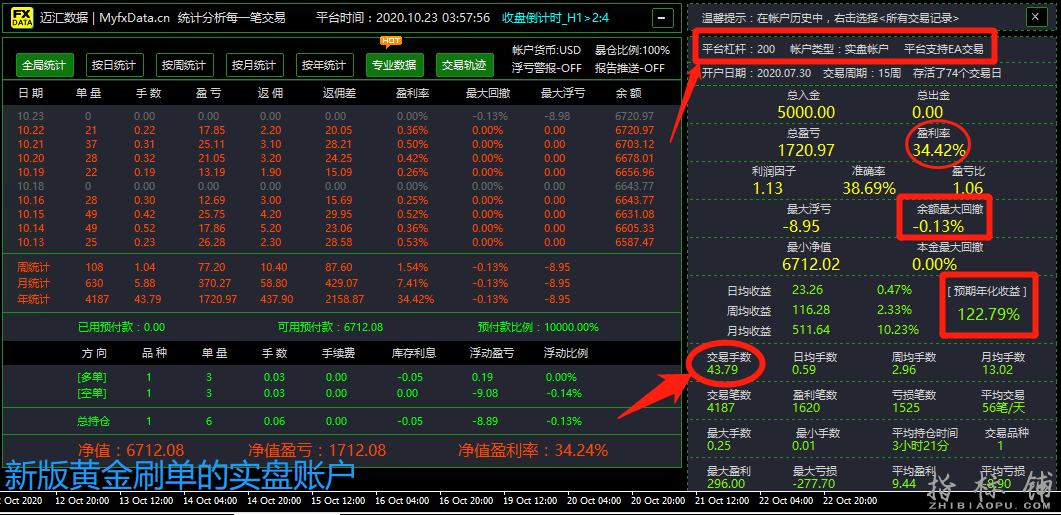The image size is (1061, 515).
Task: Toggle the 报告推送-OFF report push switch
Action: coord(630,68)
